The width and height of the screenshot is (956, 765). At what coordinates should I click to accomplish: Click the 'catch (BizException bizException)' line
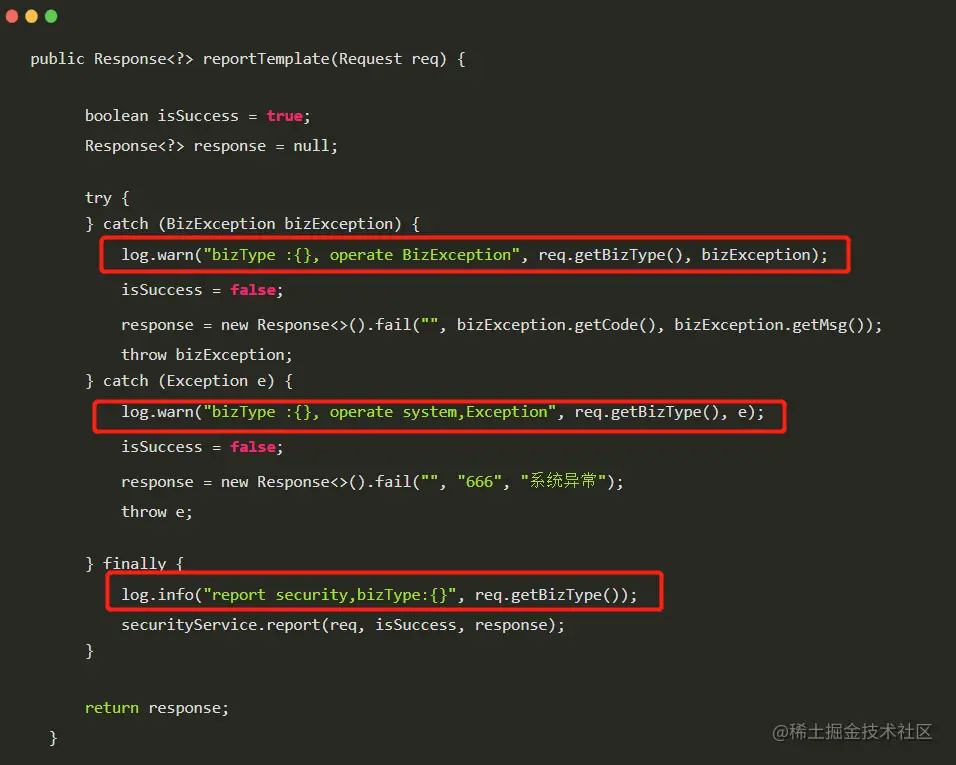[x=252, y=224]
